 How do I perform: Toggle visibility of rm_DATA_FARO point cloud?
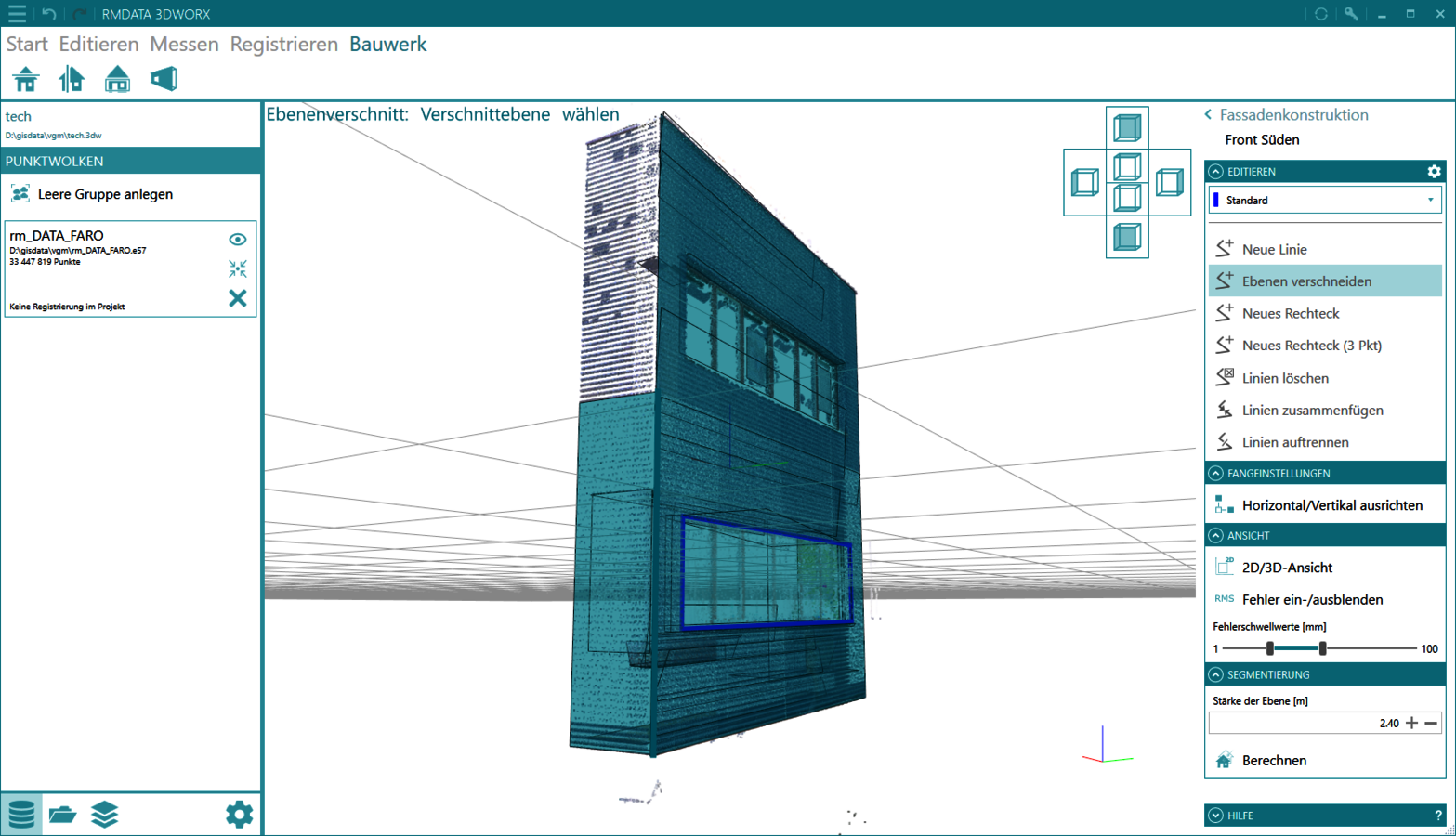238,240
